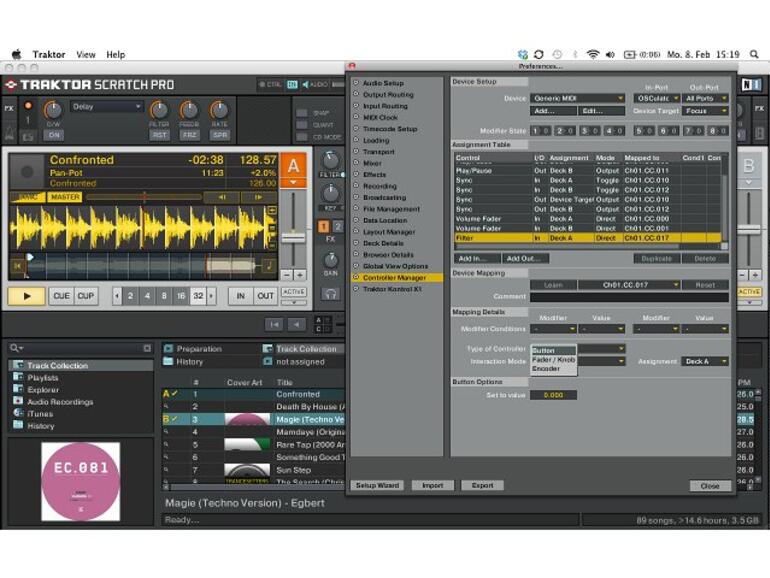Toggle the MASTER button on deck A
The image size is (770, 578).
pyautogui.click(x=64, y=197)
